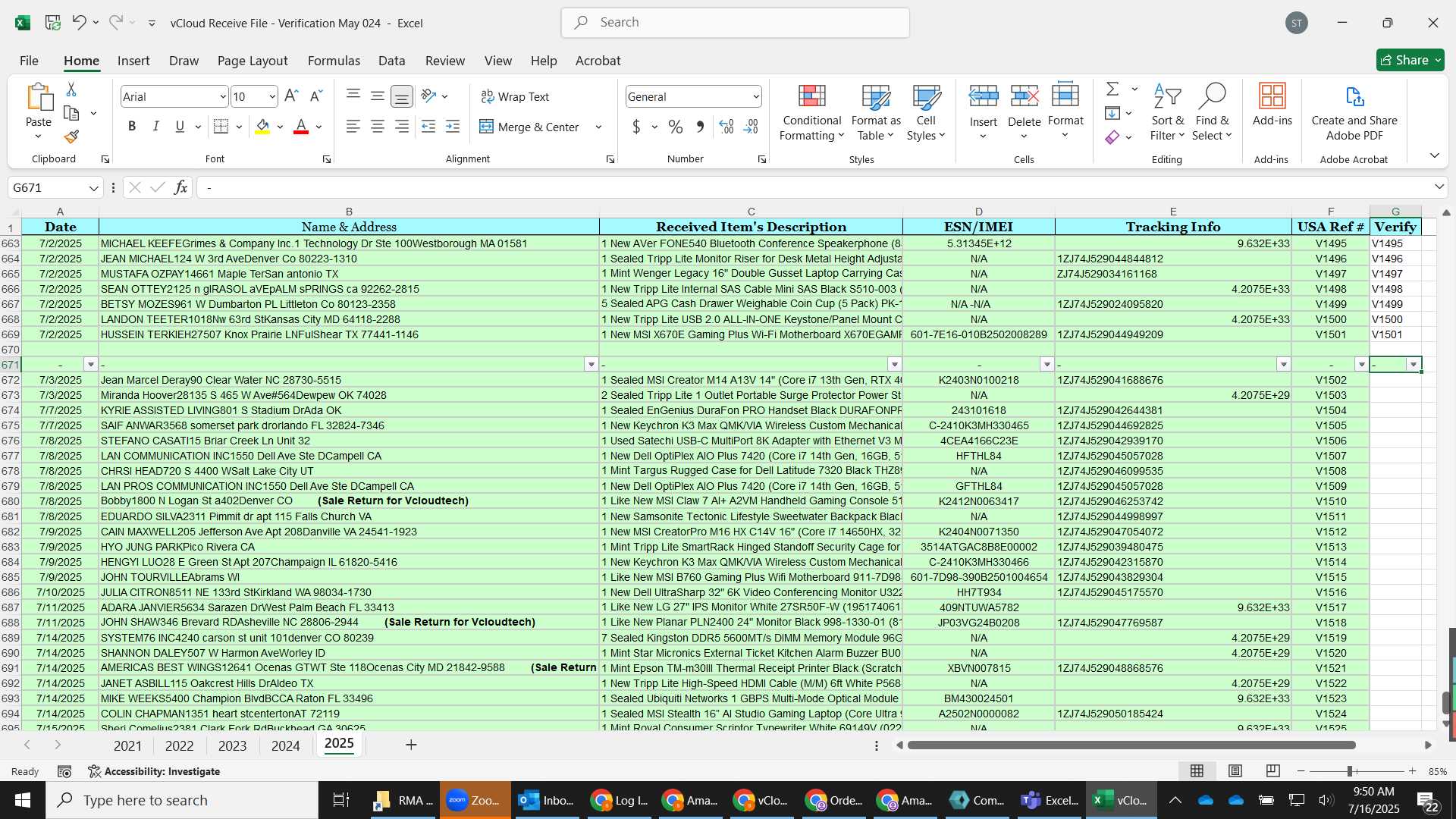1456x819 pixels.
Task: Click the Cut scissors icon
Action: tap(71, 89)
